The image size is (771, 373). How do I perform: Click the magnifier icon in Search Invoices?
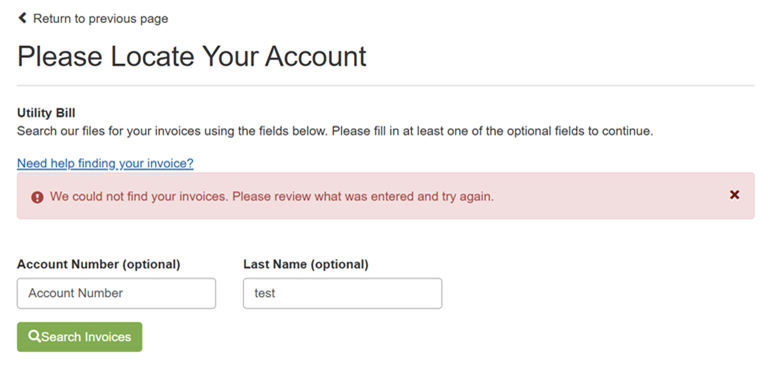pos(34,336)
